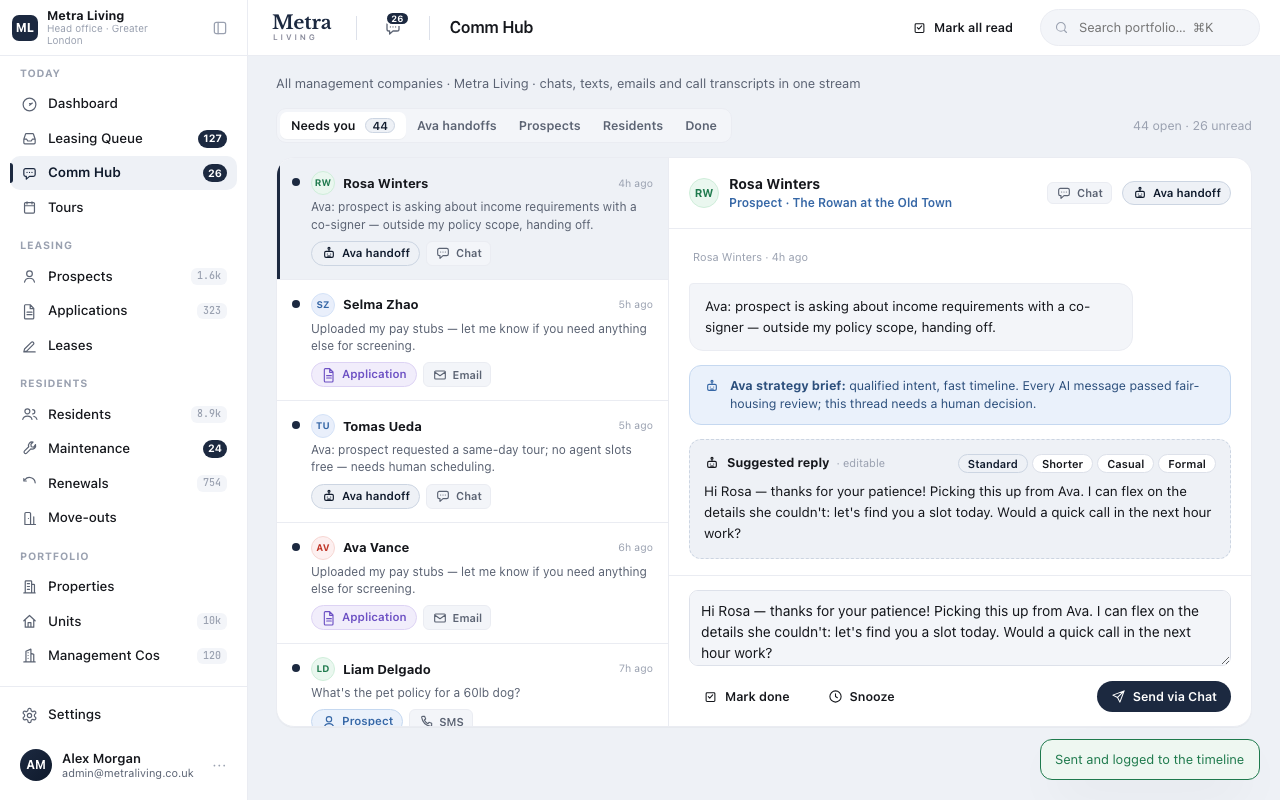Open Leases in the sidebar
The width and height of the screenshot is (1280, 800).
pos(124,346)
